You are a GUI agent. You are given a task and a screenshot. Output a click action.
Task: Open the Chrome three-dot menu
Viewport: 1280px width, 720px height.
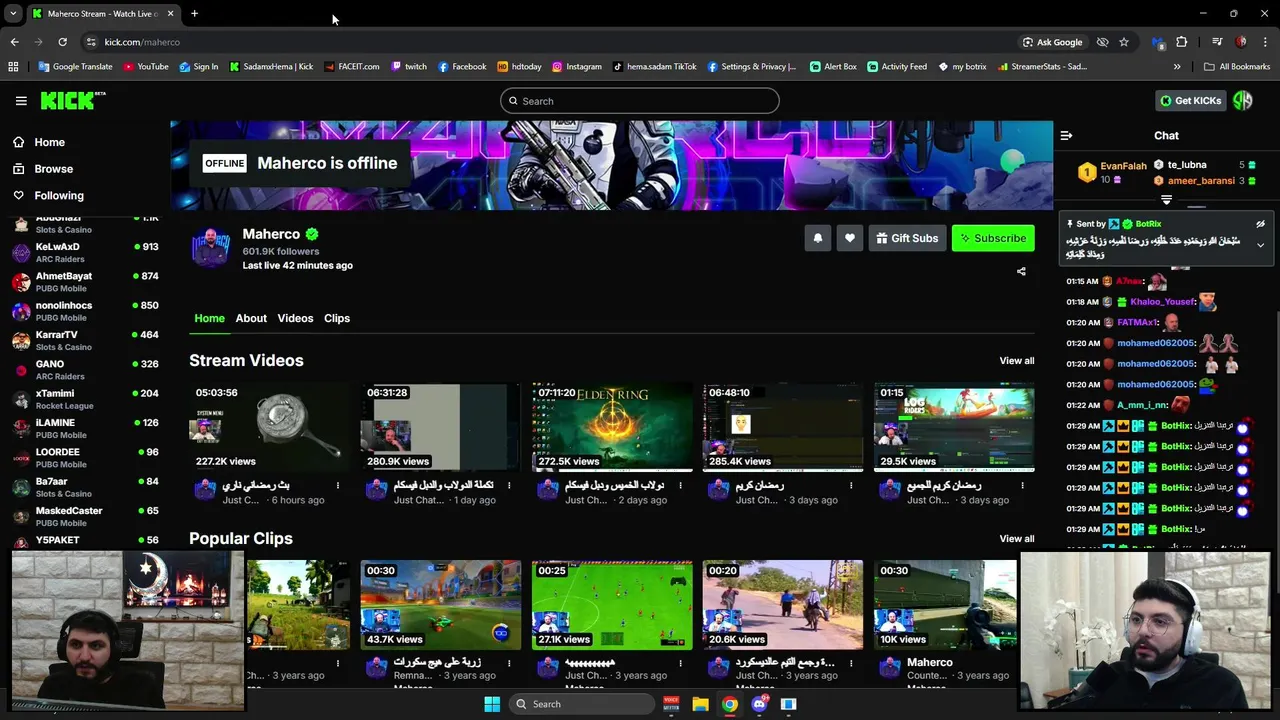1265,42
